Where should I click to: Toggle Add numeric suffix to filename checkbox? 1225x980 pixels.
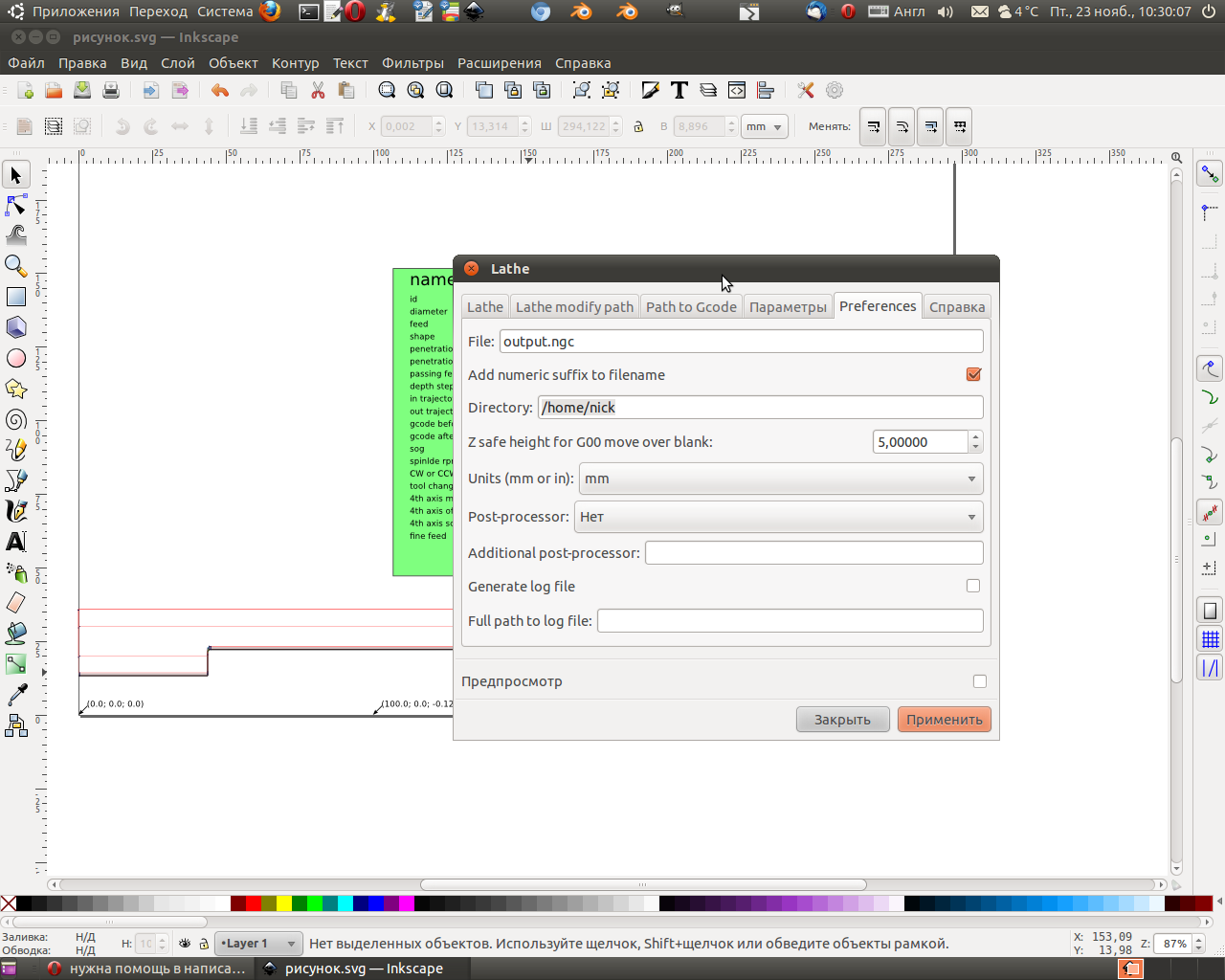coord(973,374)
